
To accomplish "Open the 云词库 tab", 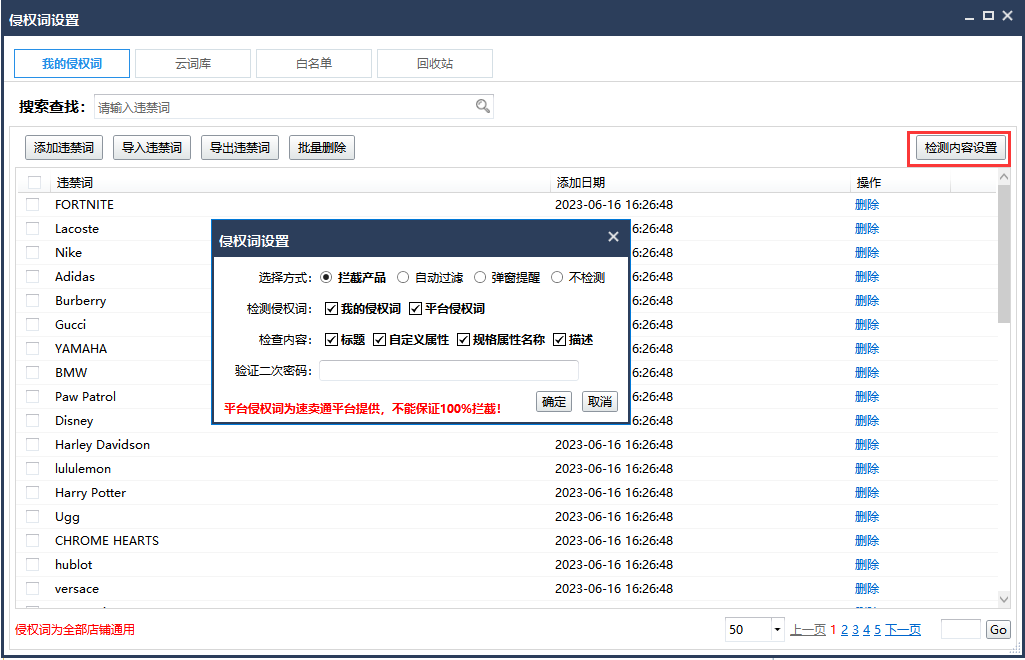I will [193, 63].
